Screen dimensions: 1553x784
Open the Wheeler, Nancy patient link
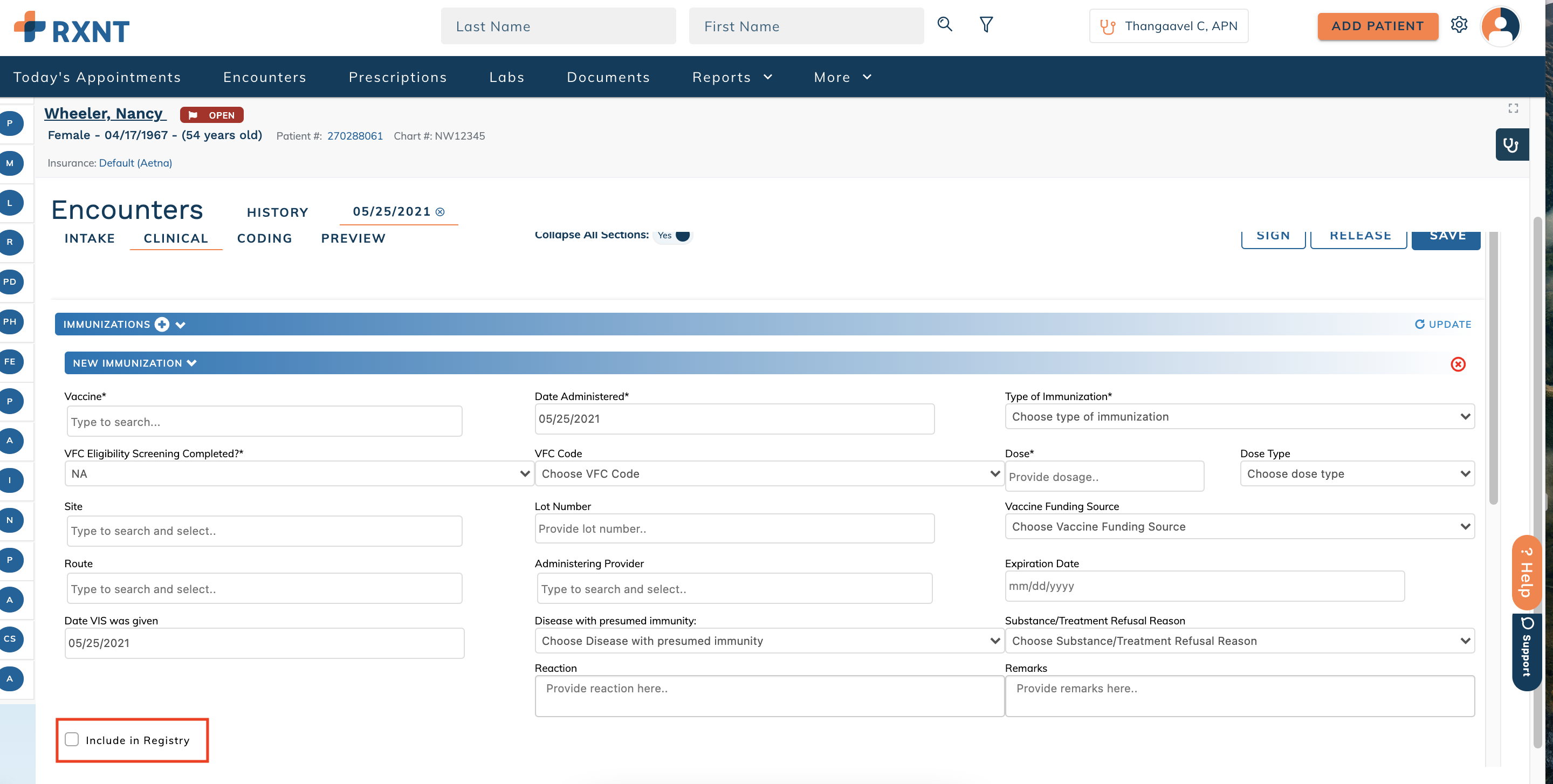coord(105,113)
